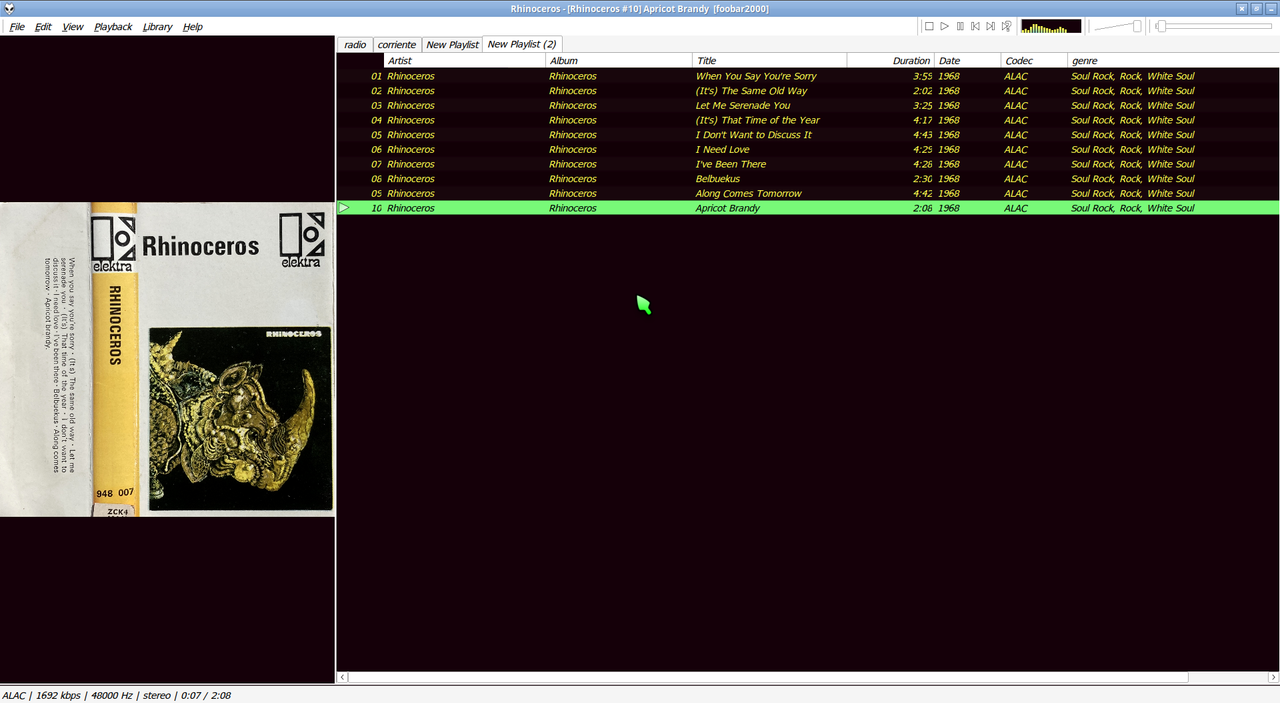Click the Rhinoceros album art image
This screenshot has width=1280, height=703.
[x=167, y=360]
